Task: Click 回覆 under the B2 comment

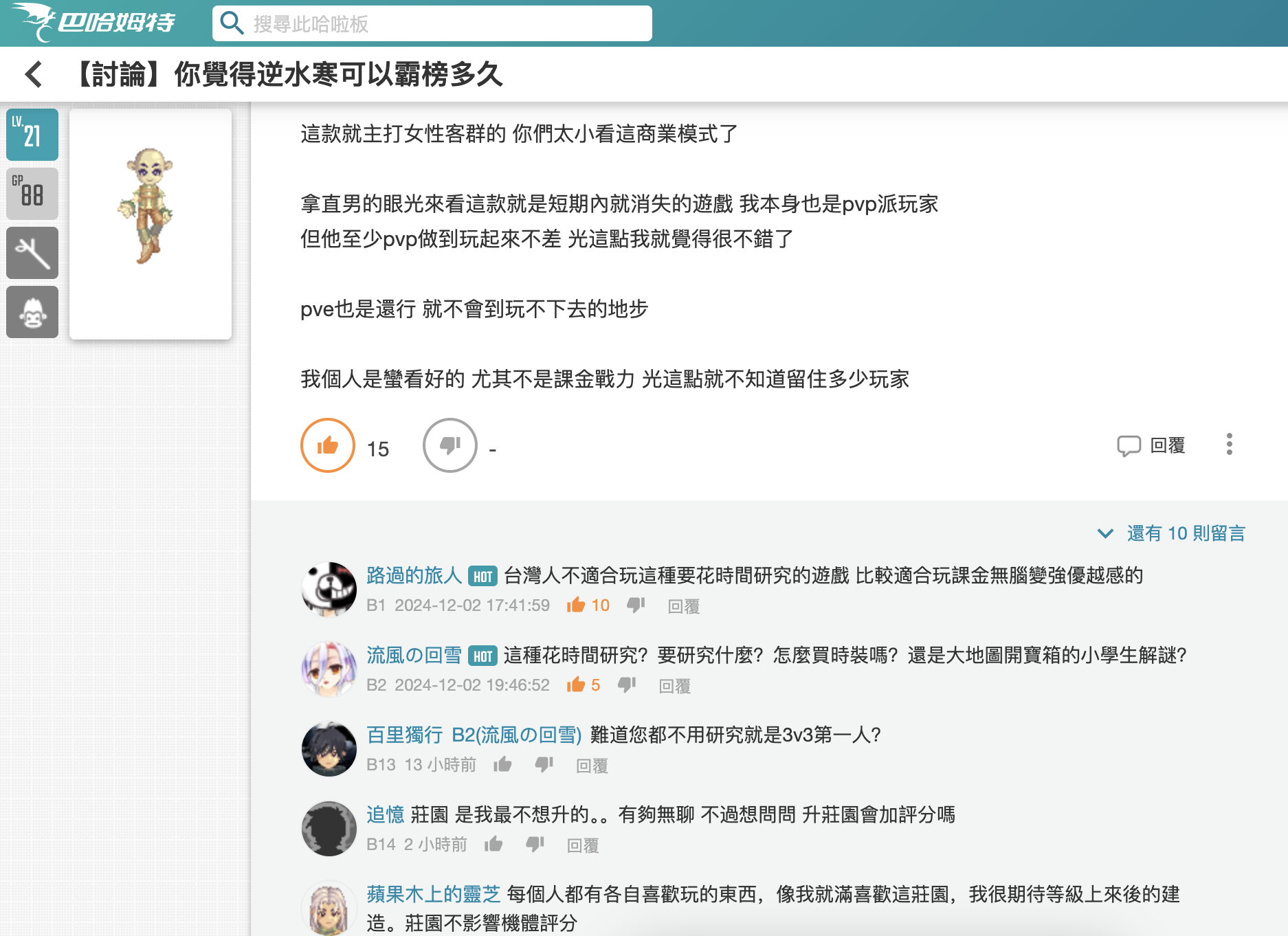Action: (675, 686)
